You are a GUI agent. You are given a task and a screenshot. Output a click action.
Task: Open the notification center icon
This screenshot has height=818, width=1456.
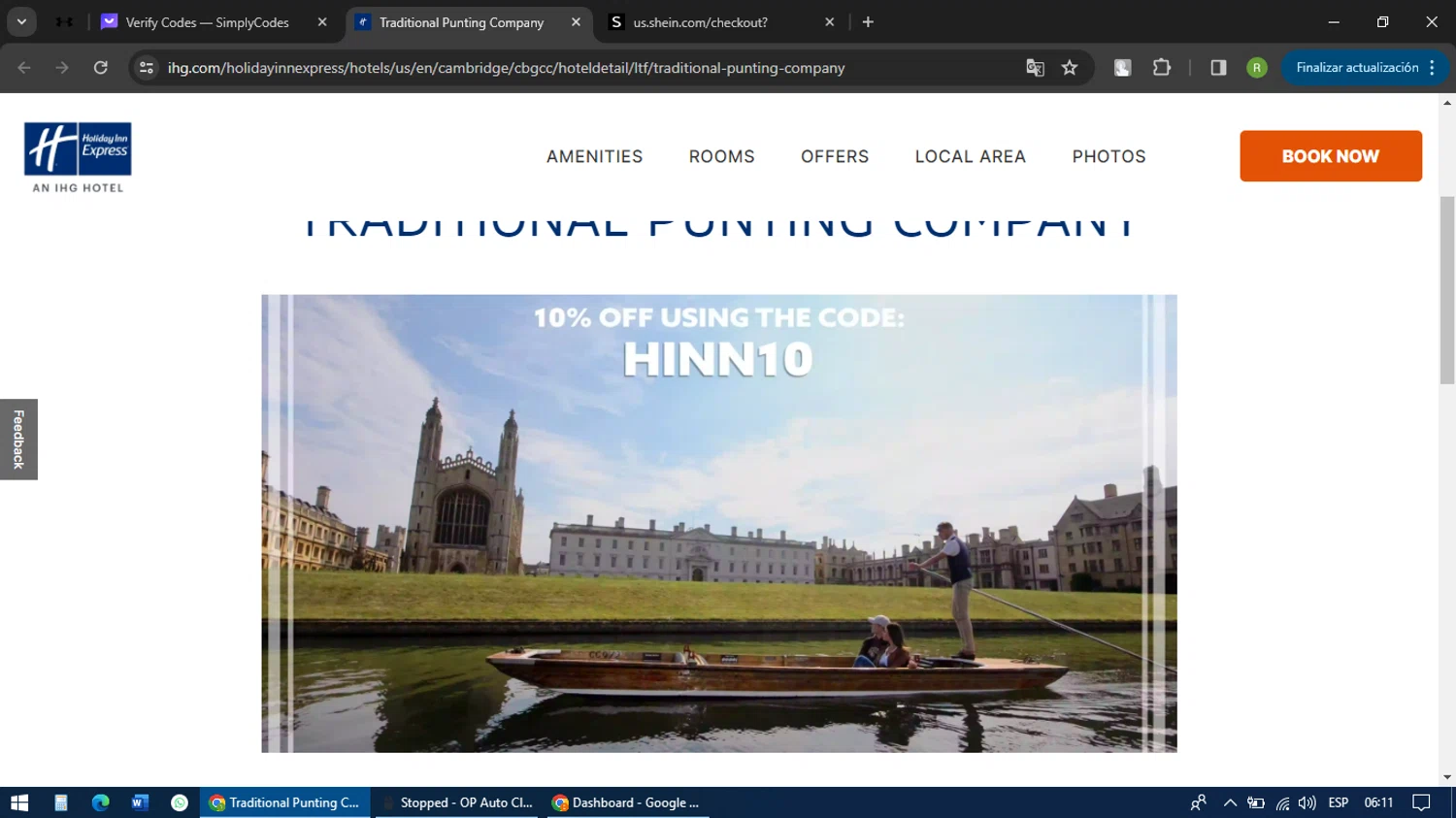[1421, 802]
